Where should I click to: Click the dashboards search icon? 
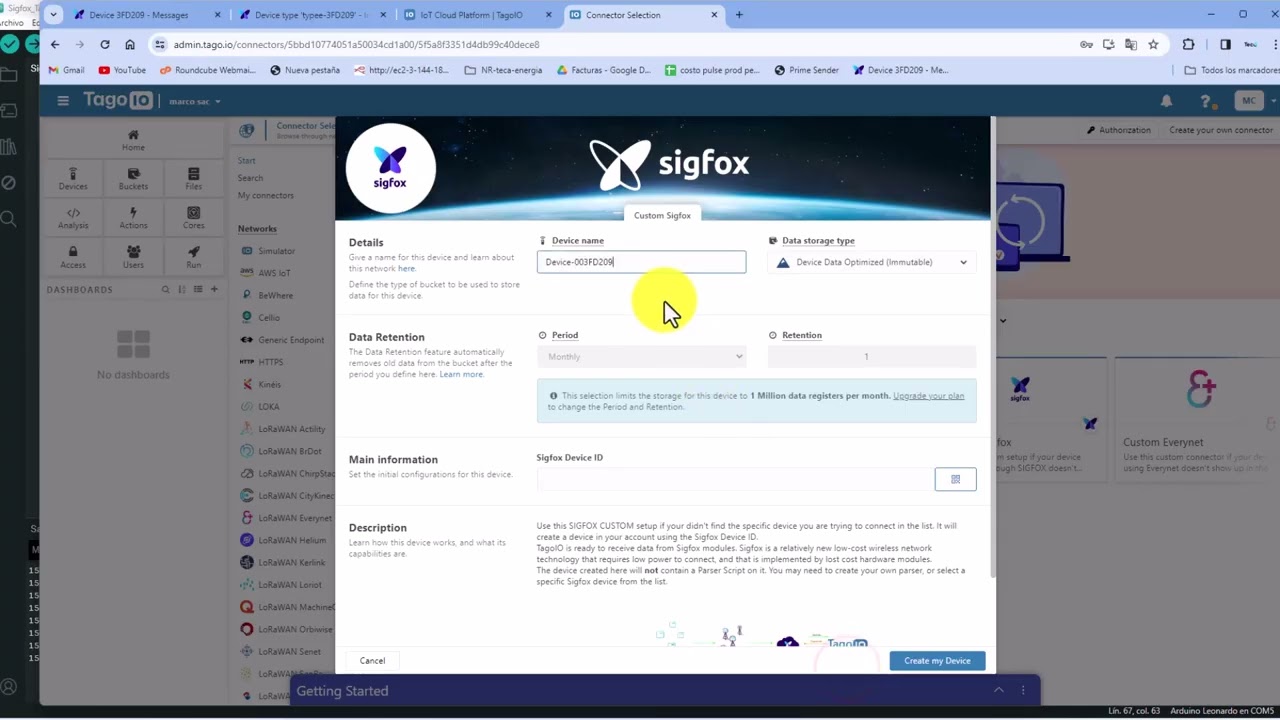[166, 289]
